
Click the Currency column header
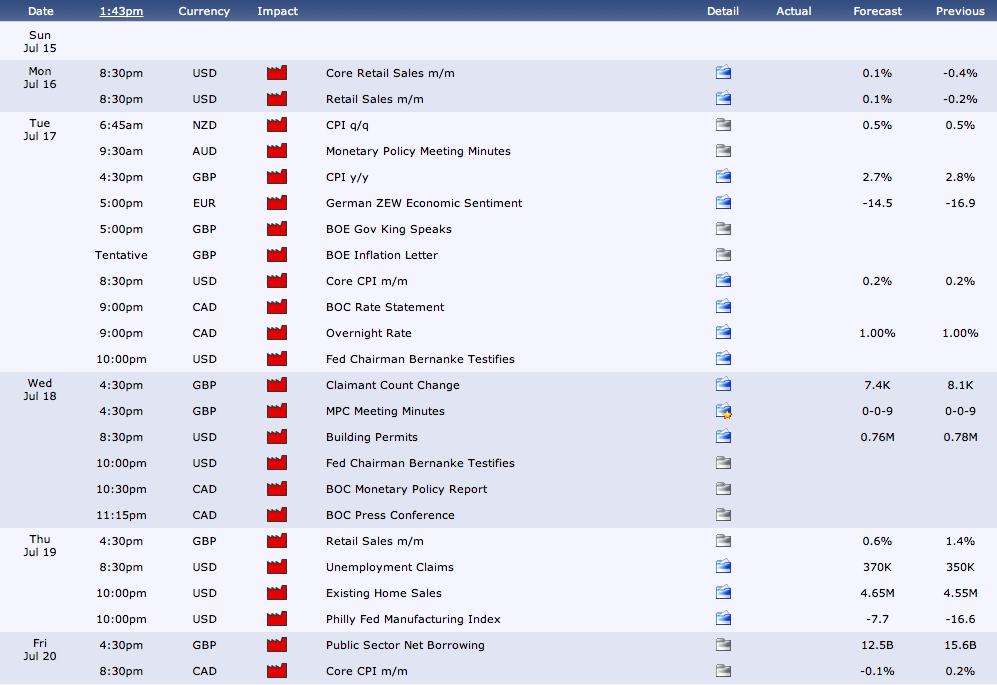pyautogui.click(x=204, y=11)
